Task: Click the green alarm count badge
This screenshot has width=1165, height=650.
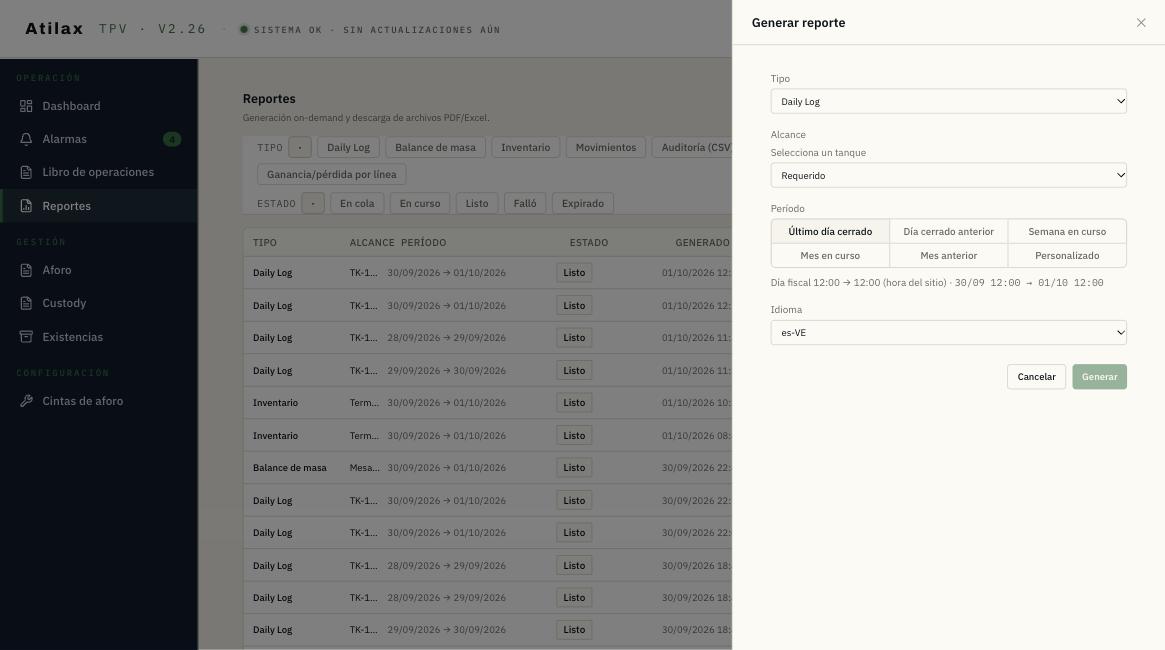Action: 172,139
